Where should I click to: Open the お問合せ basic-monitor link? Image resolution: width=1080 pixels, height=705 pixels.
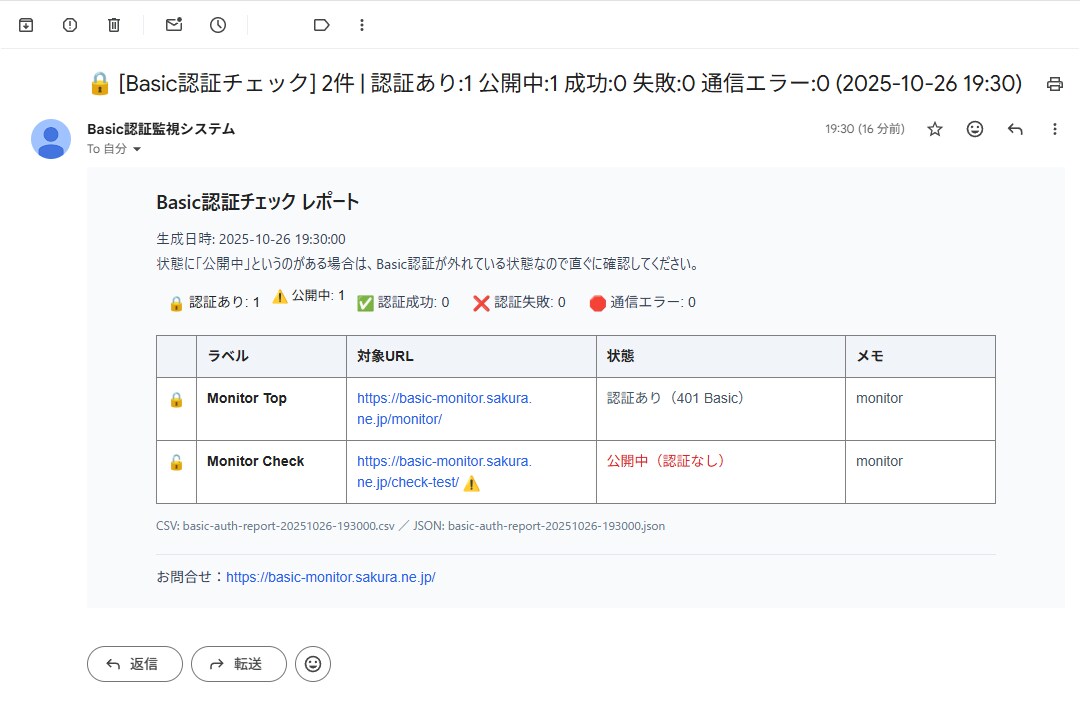tap(331, 577)
